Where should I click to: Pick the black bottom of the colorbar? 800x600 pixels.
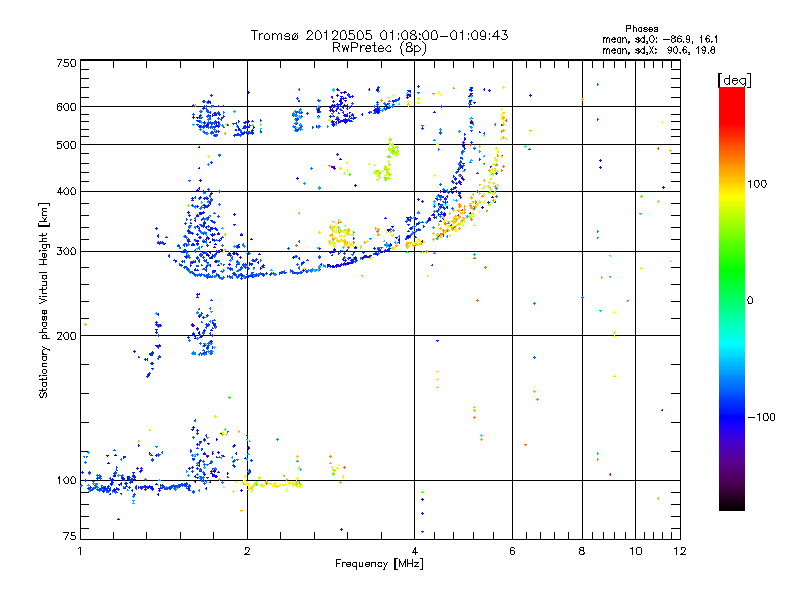click(732, 503)
